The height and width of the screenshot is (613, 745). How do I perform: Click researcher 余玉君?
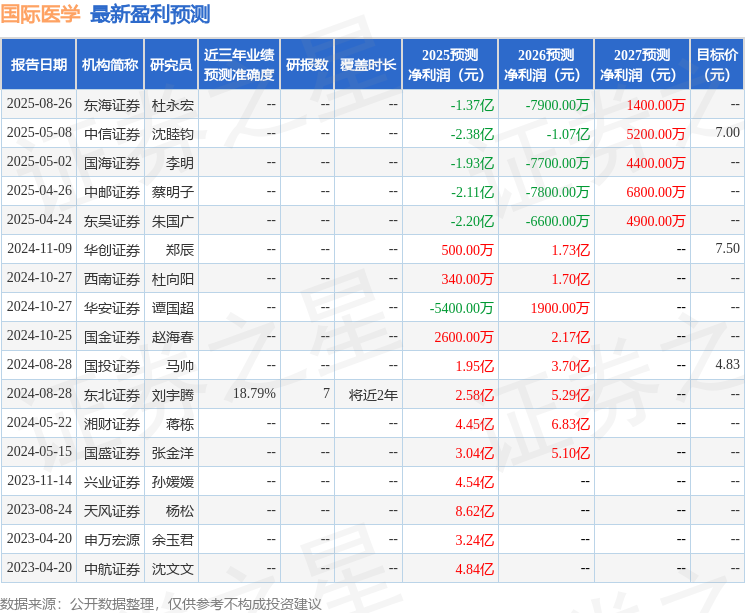click(x=172, y=540)
